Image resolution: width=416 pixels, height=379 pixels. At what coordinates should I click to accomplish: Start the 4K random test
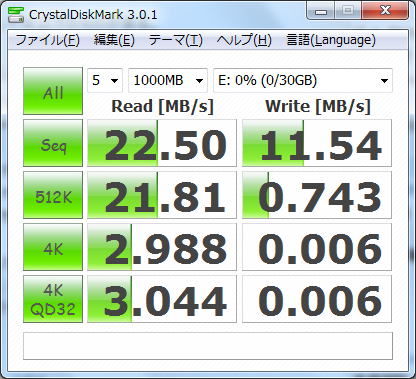click(x=53, y=247)
